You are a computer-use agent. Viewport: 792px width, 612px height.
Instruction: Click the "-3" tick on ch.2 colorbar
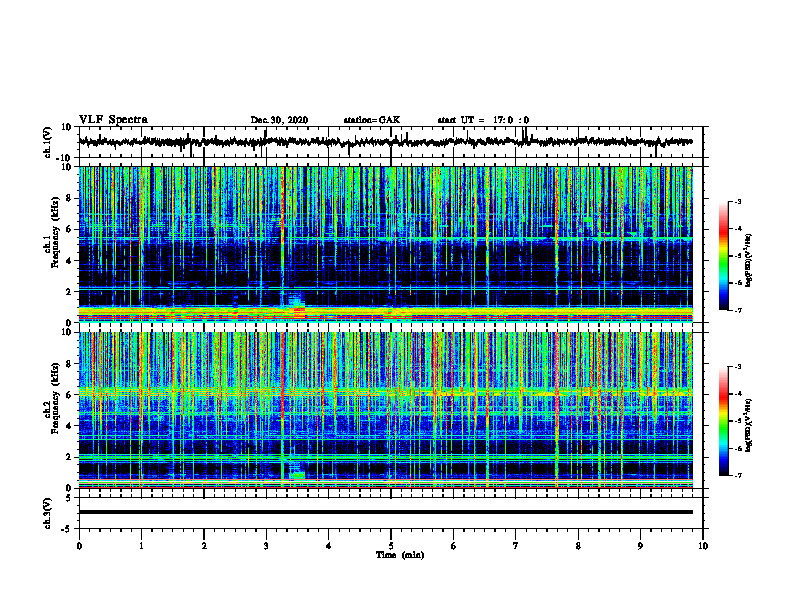tap(737, 367)
